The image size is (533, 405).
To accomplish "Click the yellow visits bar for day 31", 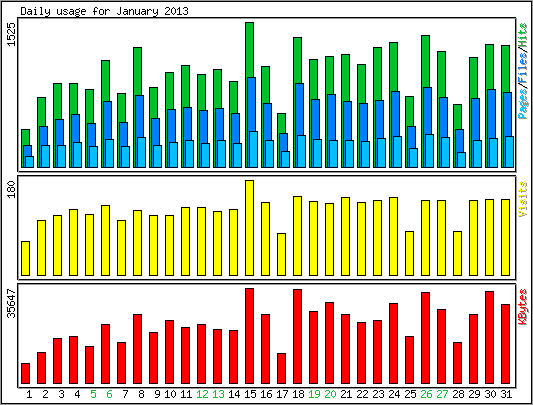I will 505,237.
